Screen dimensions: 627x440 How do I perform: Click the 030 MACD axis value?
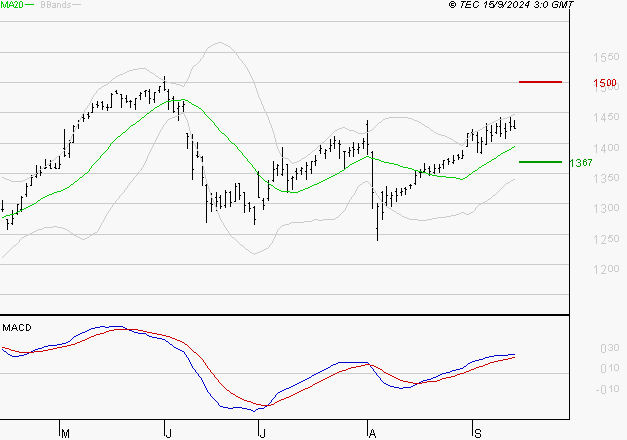pos(610,348)
